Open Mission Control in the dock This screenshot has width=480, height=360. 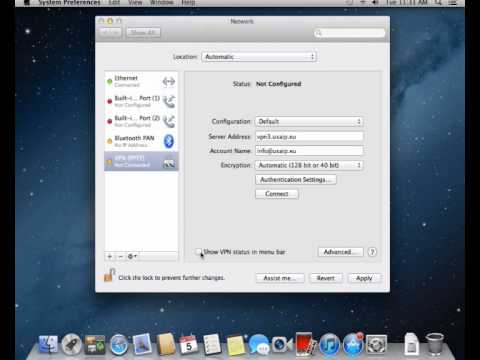(x=95, y=345)
